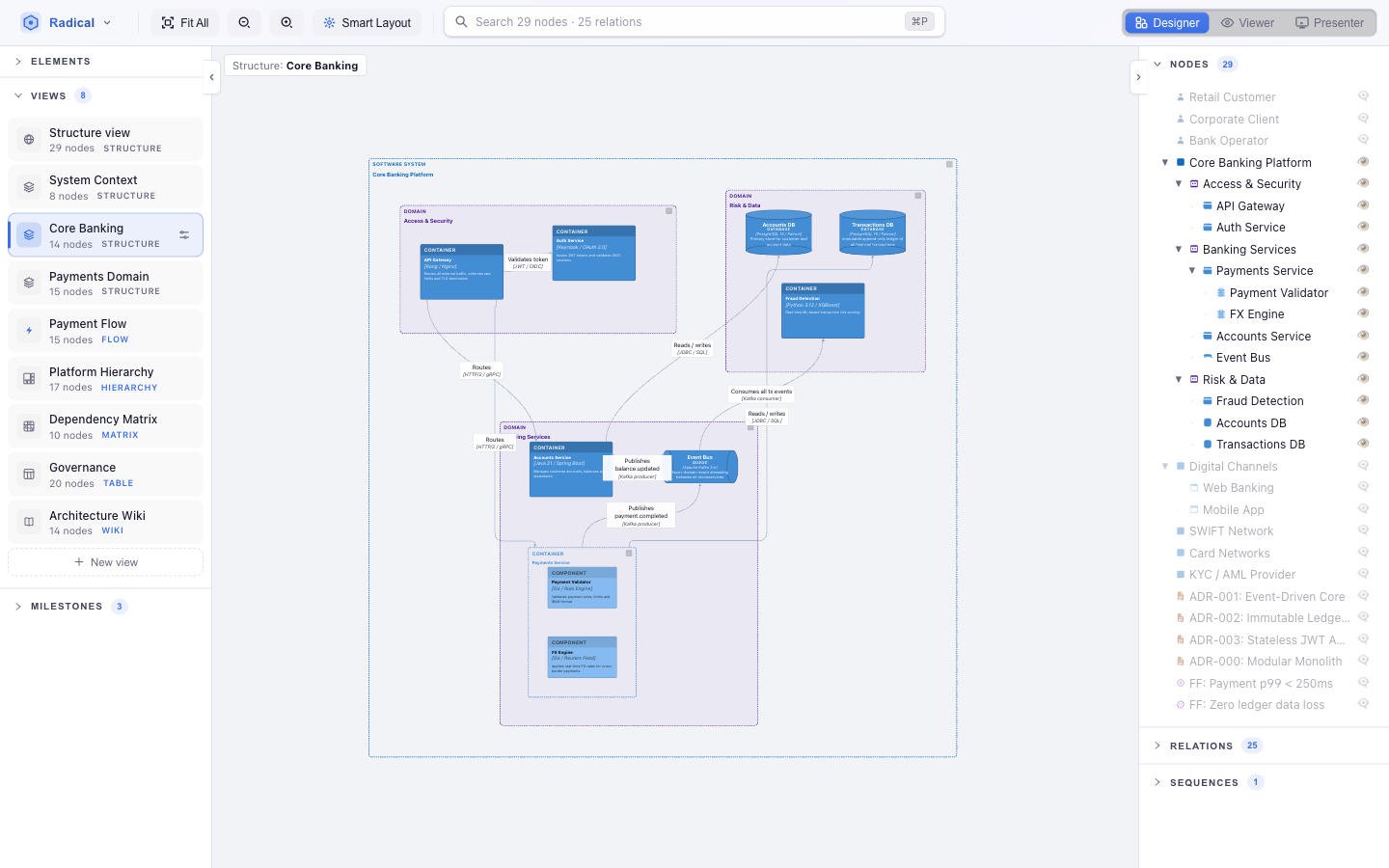Open Core Banking view settings sliders icon
This screenshot has height=868, width=1389.
point(184,235)
